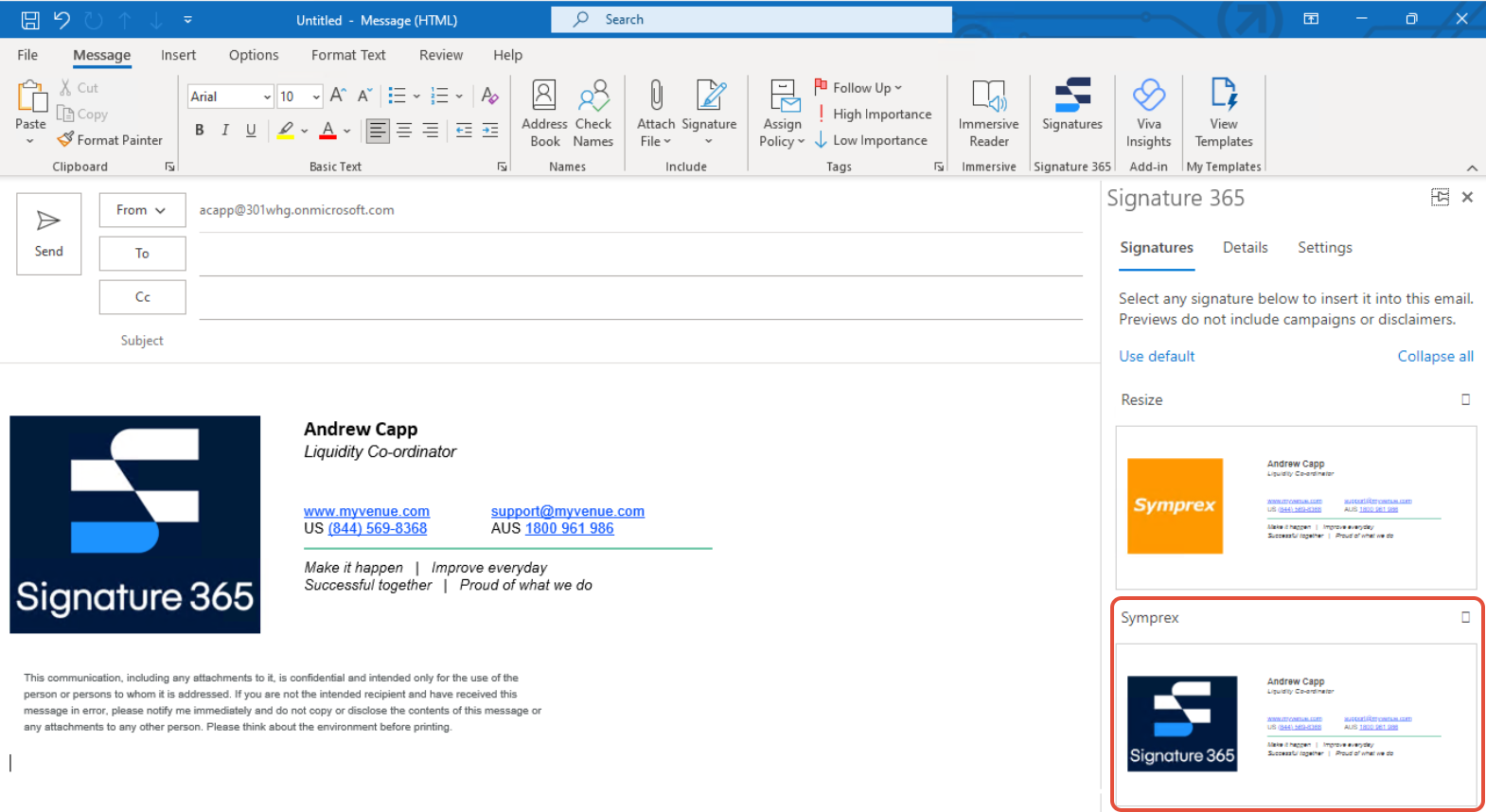Expand the numbering list dropdown
This screenshot has width=1486, height=812.
coord(459,96)
